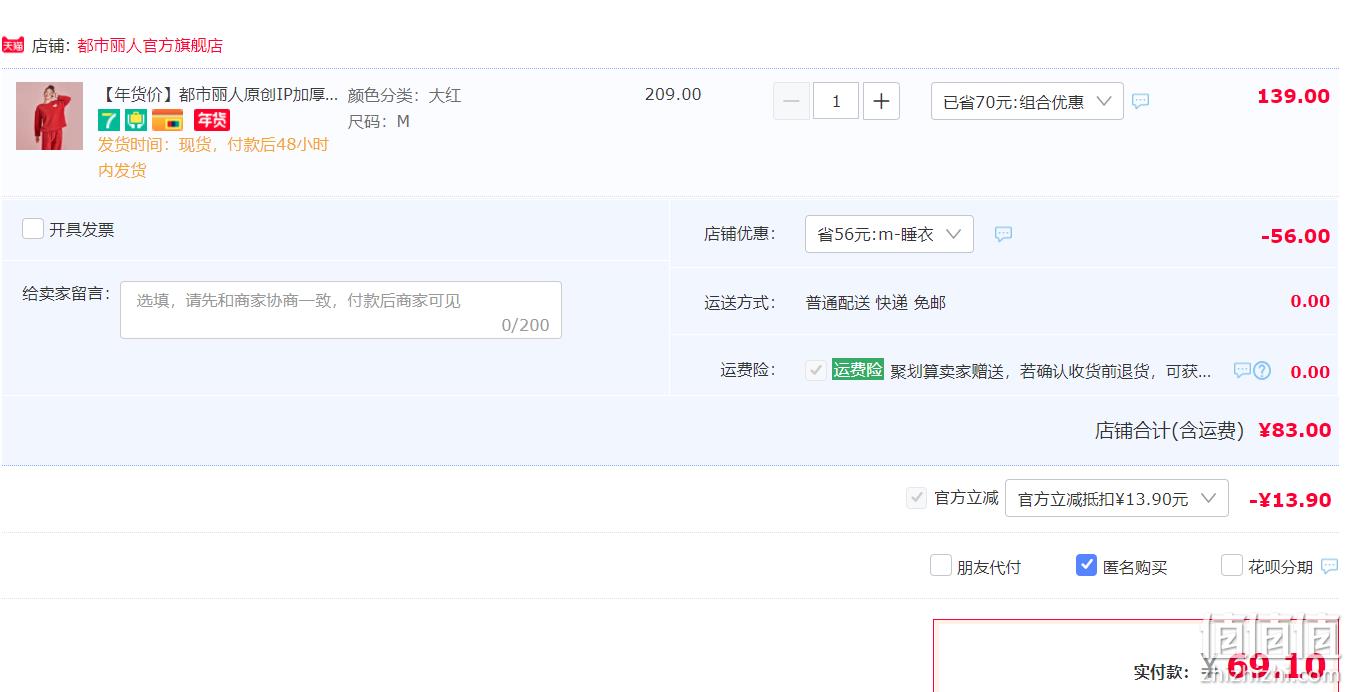Screen dimensions: 1350x692
Task: Open the 已省70元:组合优惠 dropdown
Action: click(1027, 101)
